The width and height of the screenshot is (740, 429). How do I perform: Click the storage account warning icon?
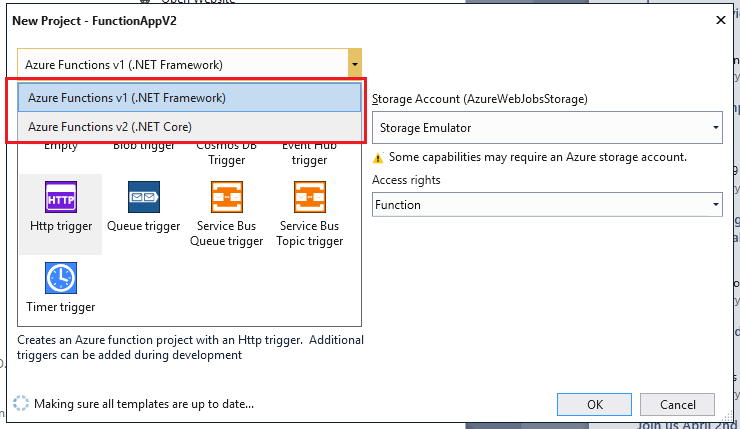click(378, 158)
